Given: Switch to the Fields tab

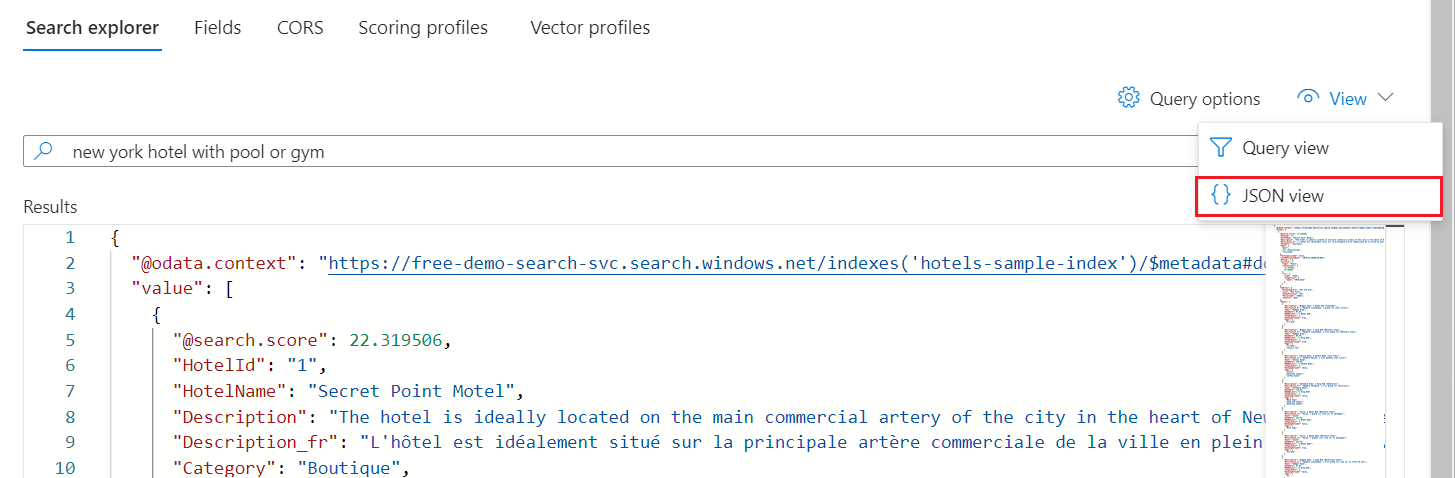Looking at the screenshot, I should click(217, 28).
